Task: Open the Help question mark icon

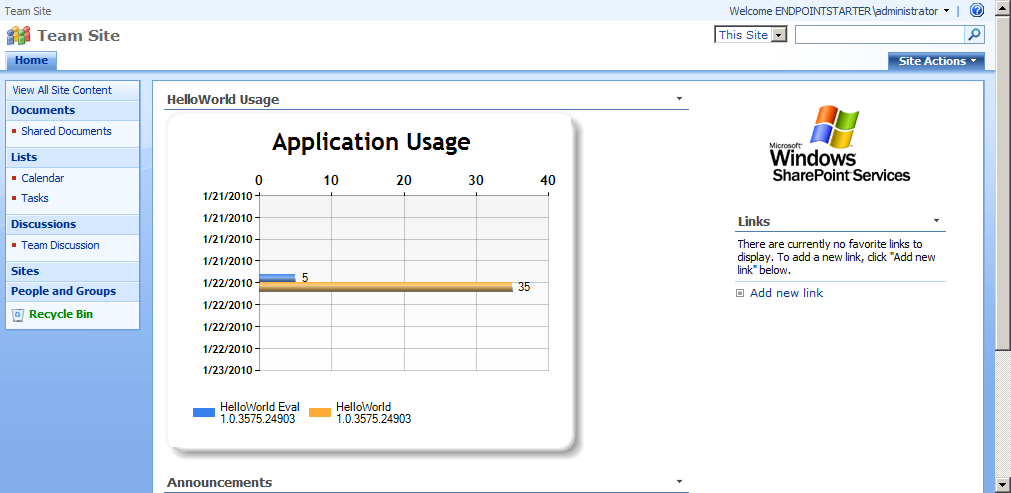Action: point(977,10)
